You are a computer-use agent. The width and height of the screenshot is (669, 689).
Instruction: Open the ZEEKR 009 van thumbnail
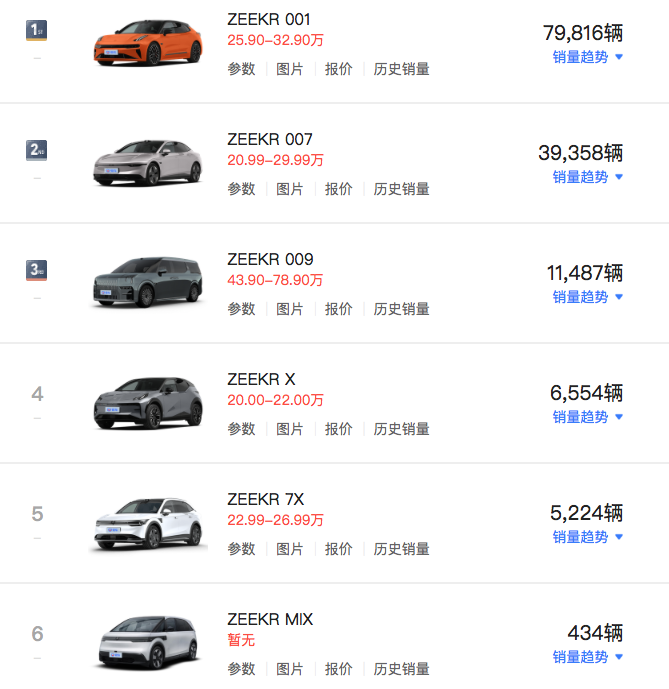click(140, 283)
